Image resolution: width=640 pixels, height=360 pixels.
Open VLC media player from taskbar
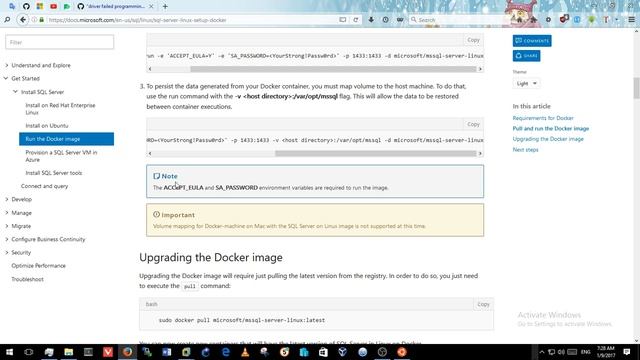[x=245, y=352]
